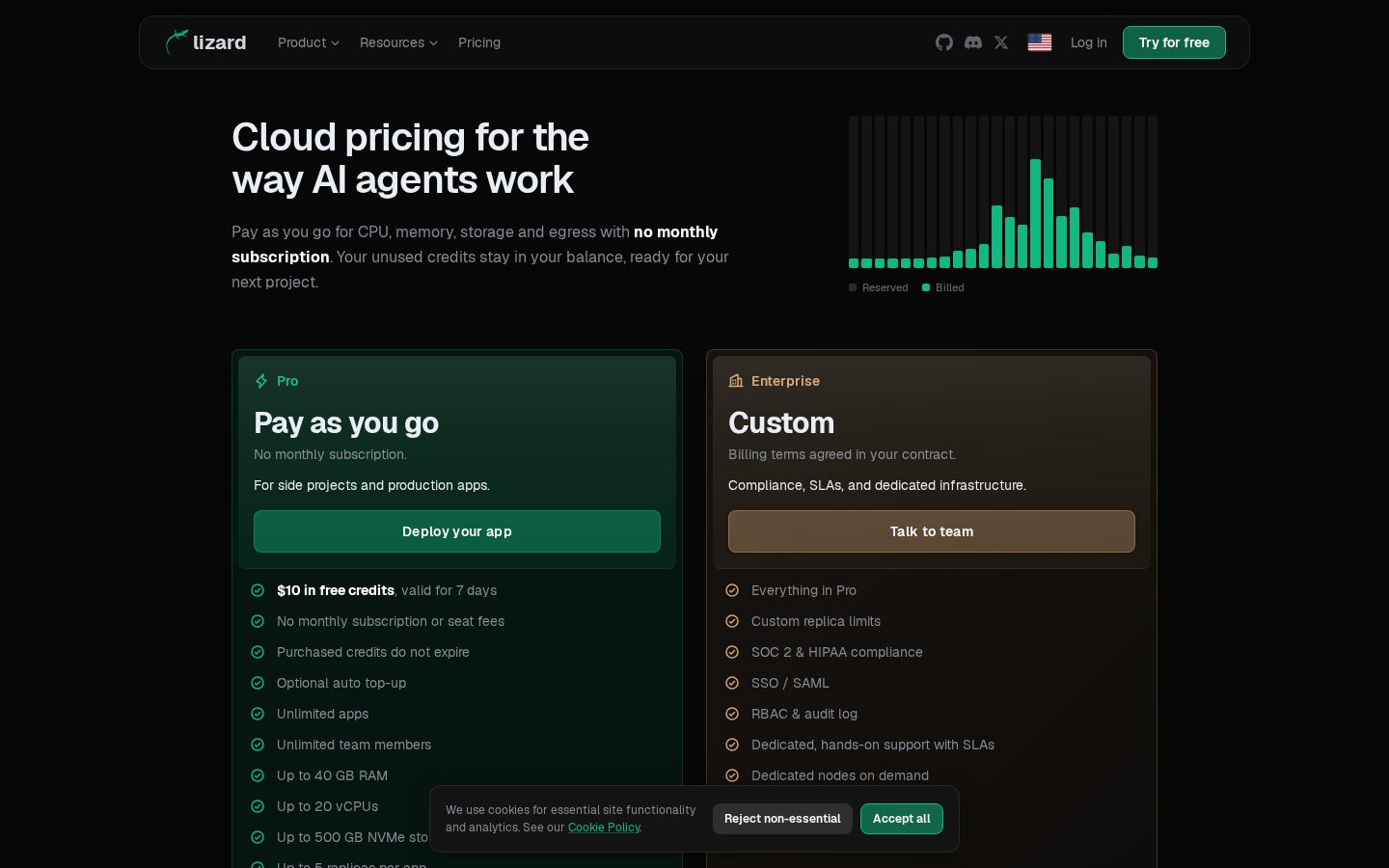Open the Cookie Policy link
Screen dimensions: 1389x868
coord(604,827)
